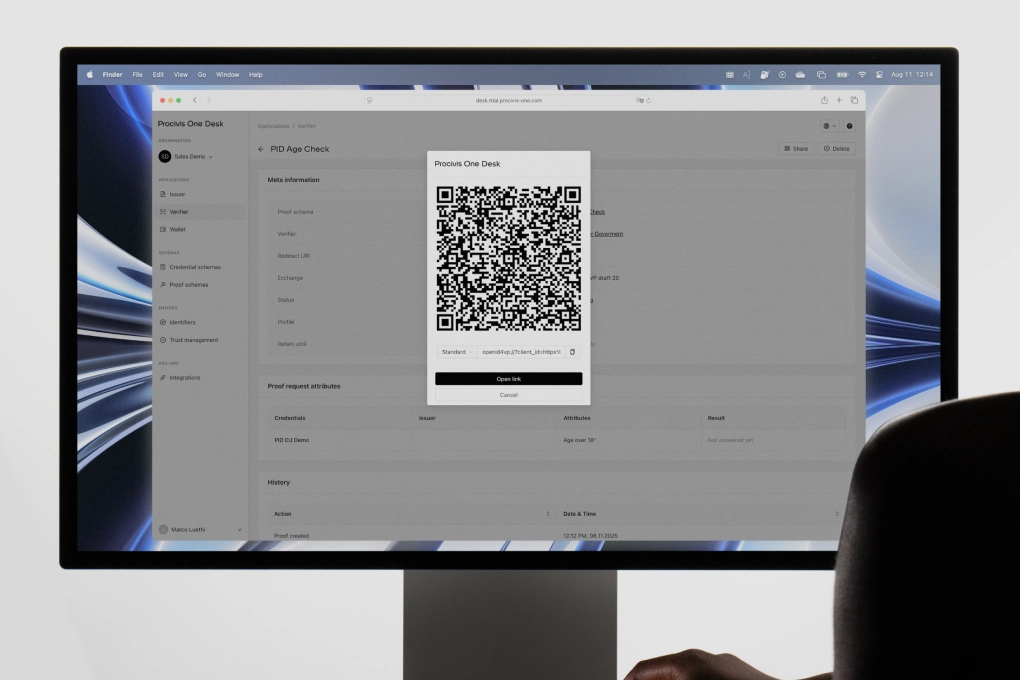
Task: Click the Proof created history entry
Action: (x=291, y=536)
